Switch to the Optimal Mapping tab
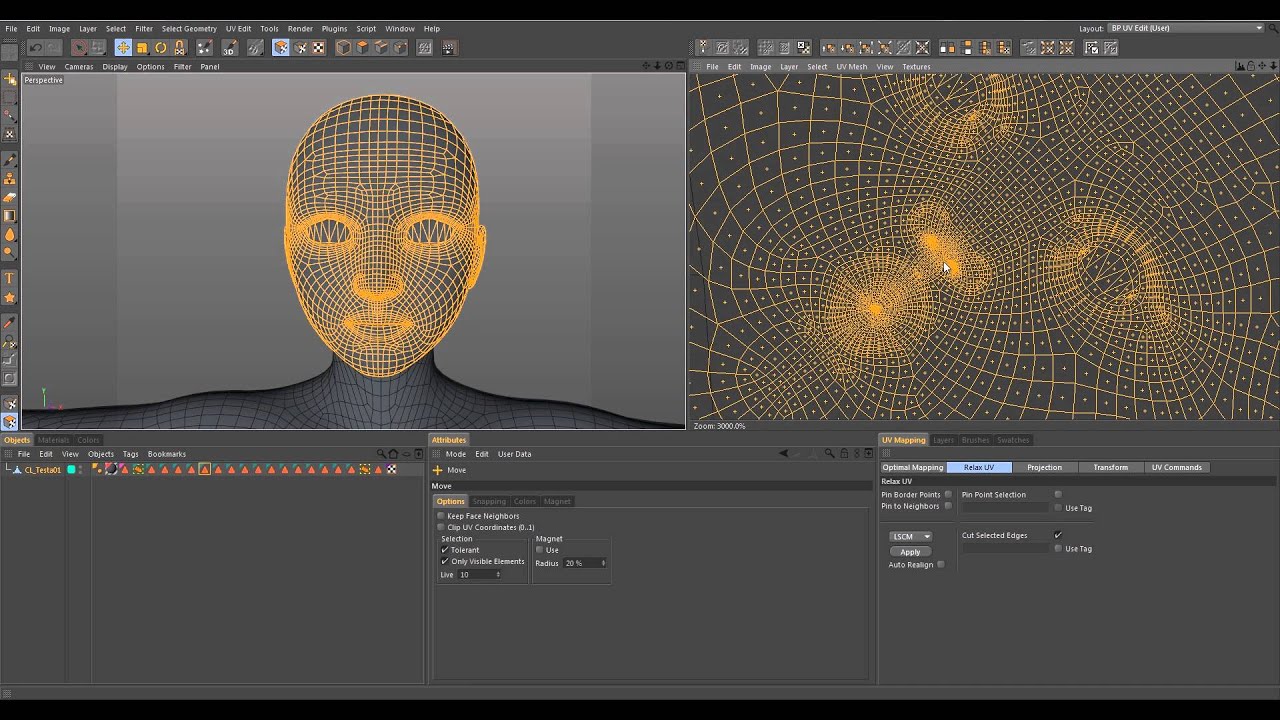This screenshot has height=720, width=1280. (x=913, y=467)
